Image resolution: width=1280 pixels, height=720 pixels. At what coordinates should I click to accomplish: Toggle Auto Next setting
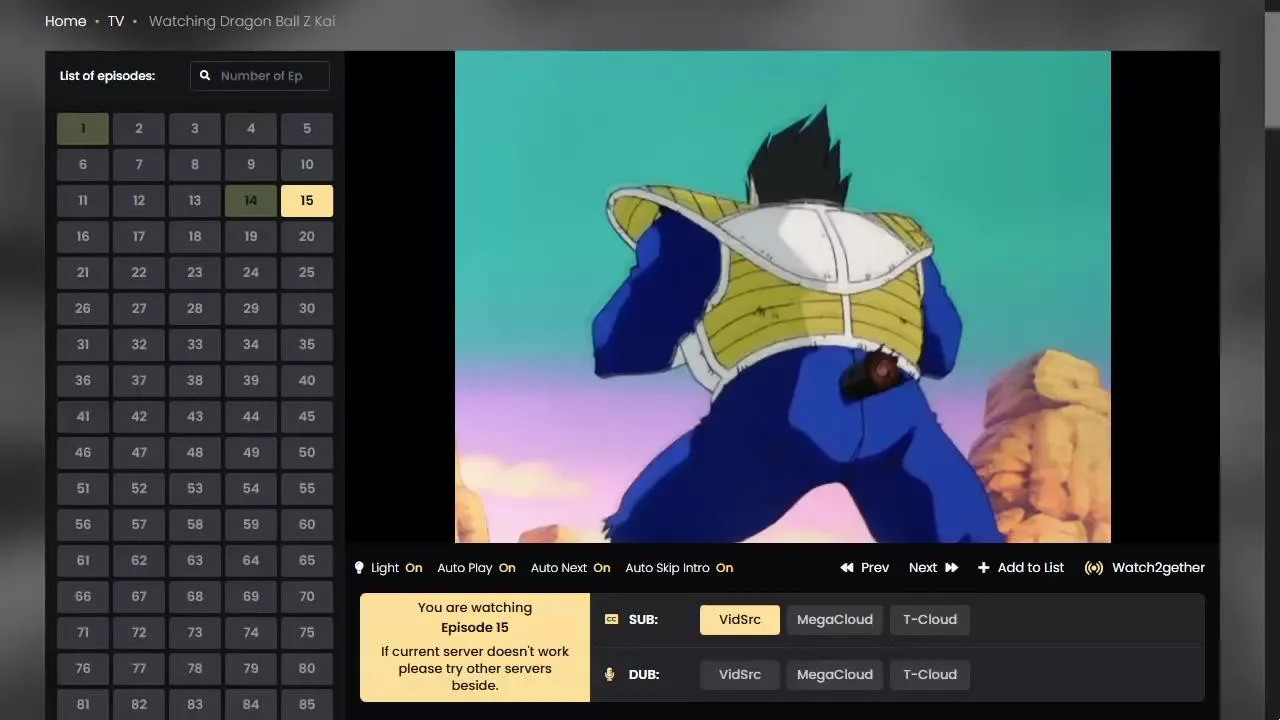click(570, 568)
